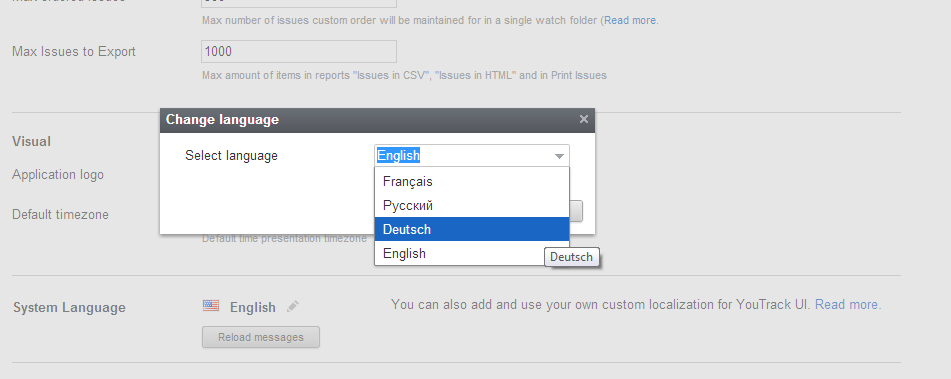Click the Select language combo box field
The image size is (951, 379).
(471, 156)
